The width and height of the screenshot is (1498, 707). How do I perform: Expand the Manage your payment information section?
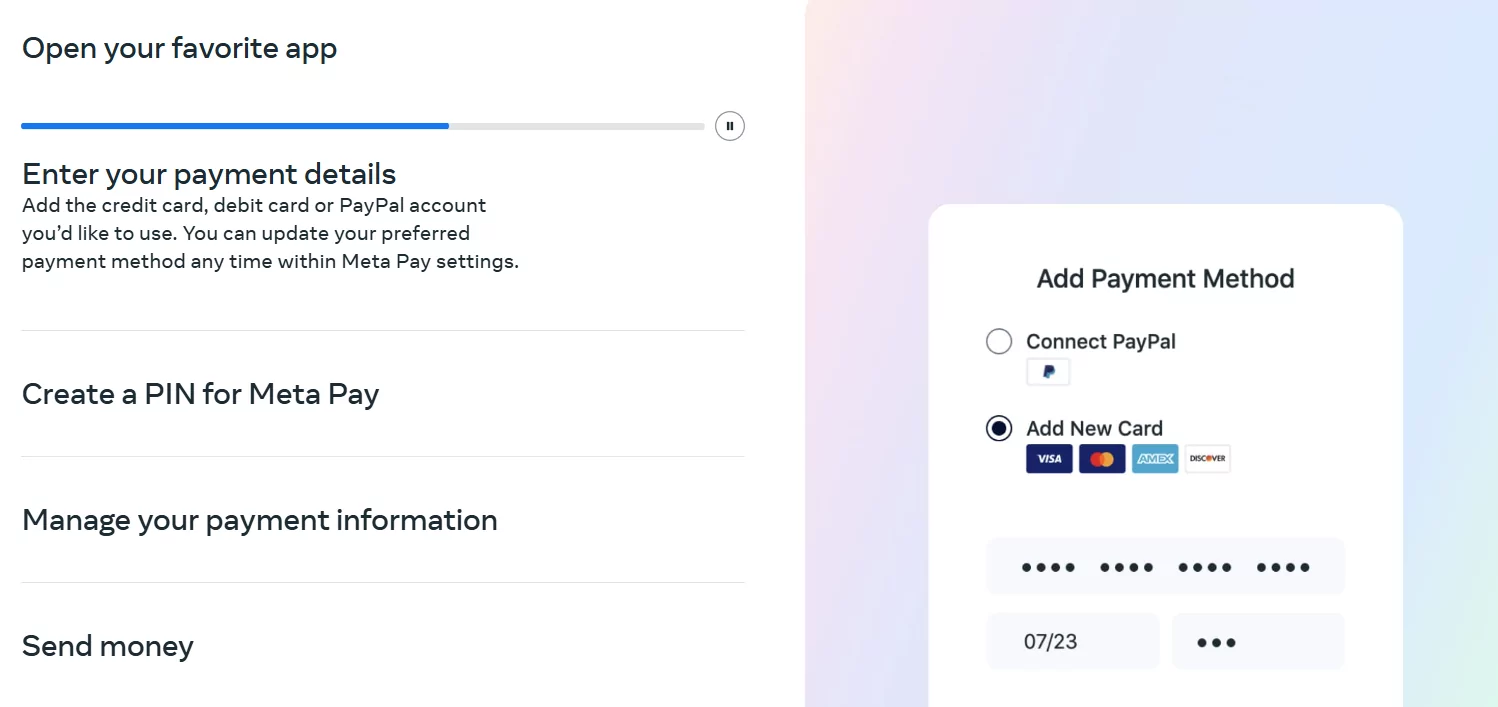[259, 520]
